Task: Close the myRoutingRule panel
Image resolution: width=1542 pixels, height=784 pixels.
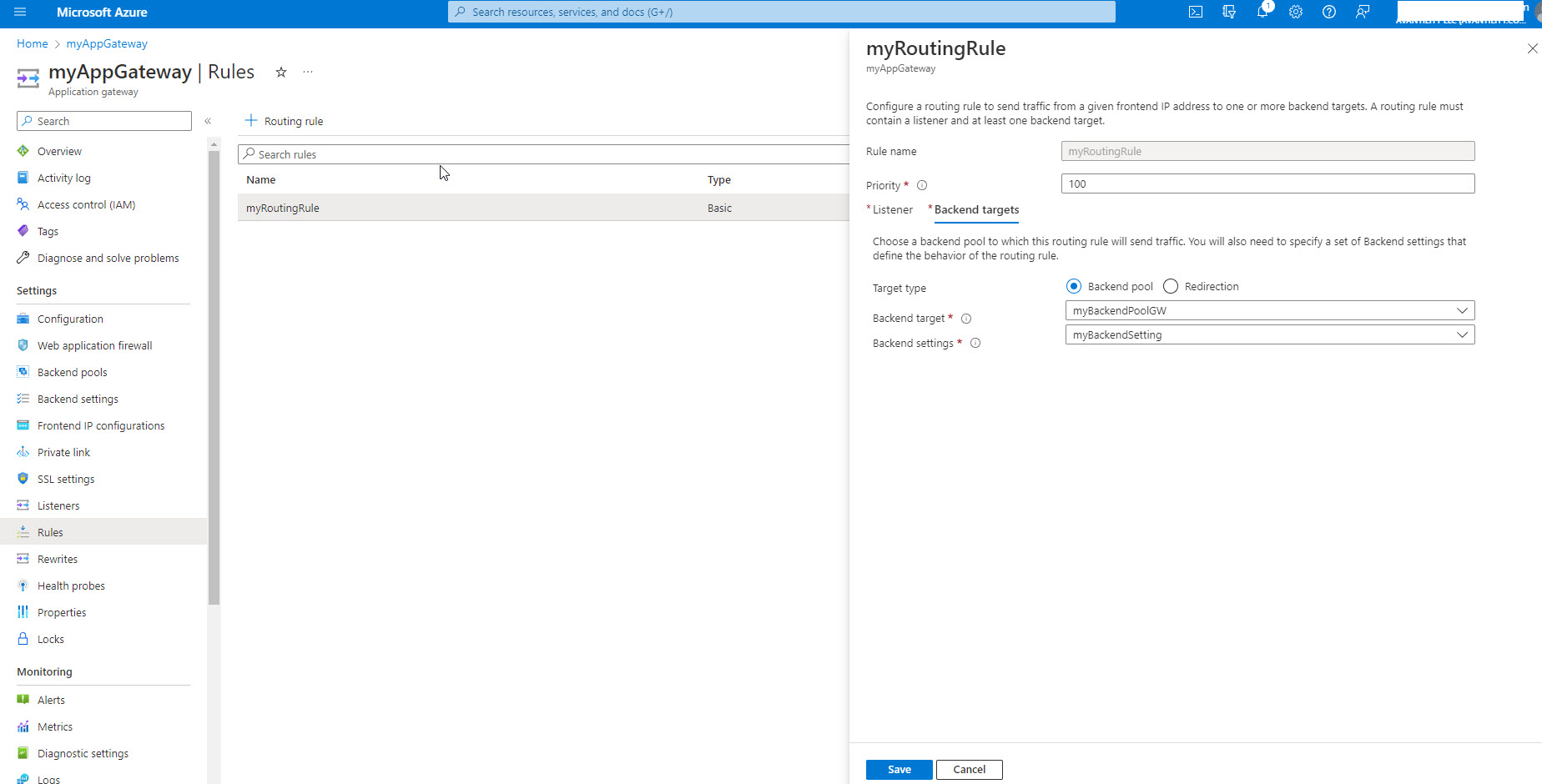Action: pos(1532,48)
